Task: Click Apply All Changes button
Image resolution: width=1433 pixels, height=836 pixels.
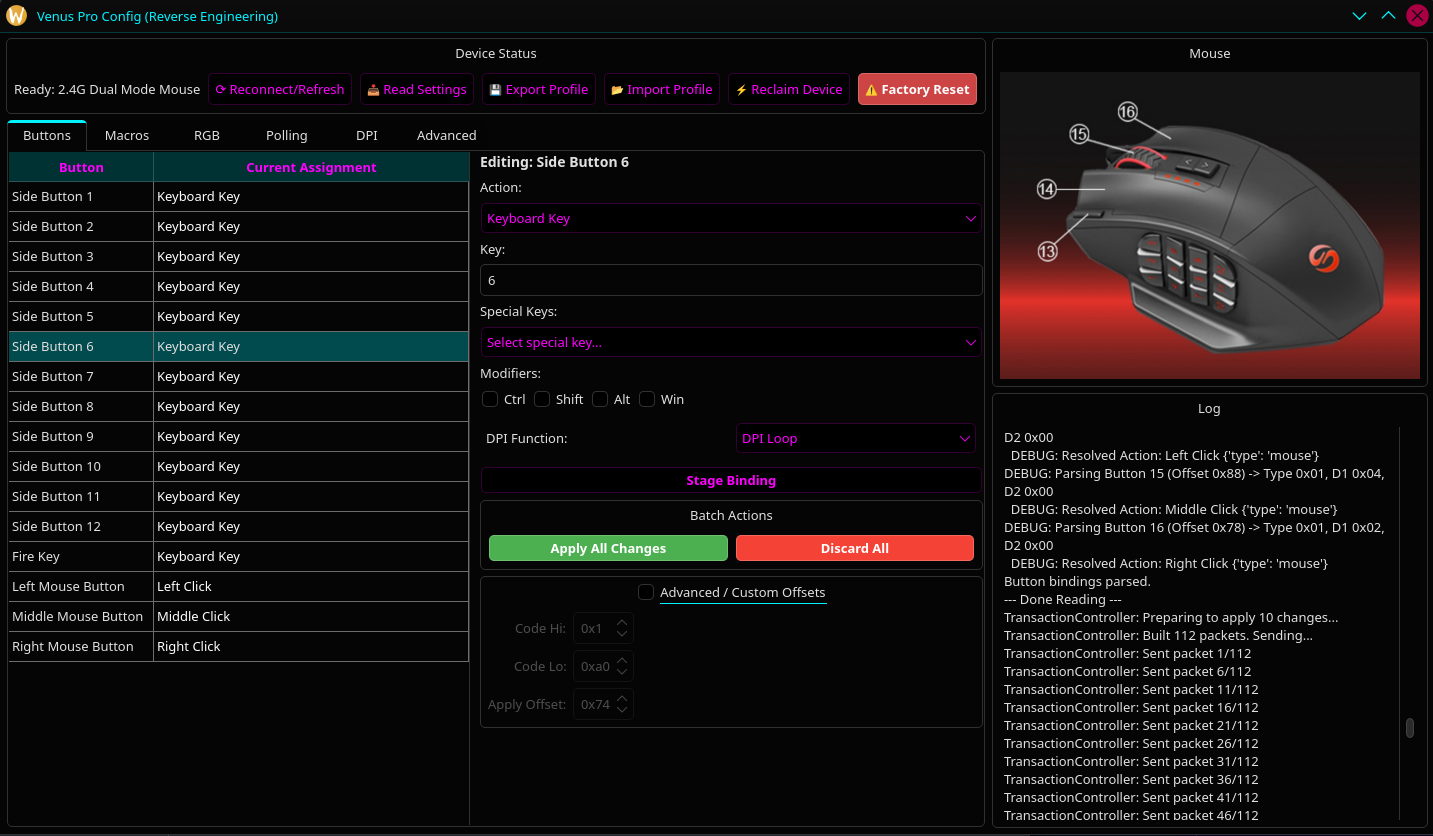Action: pos(608,548)
